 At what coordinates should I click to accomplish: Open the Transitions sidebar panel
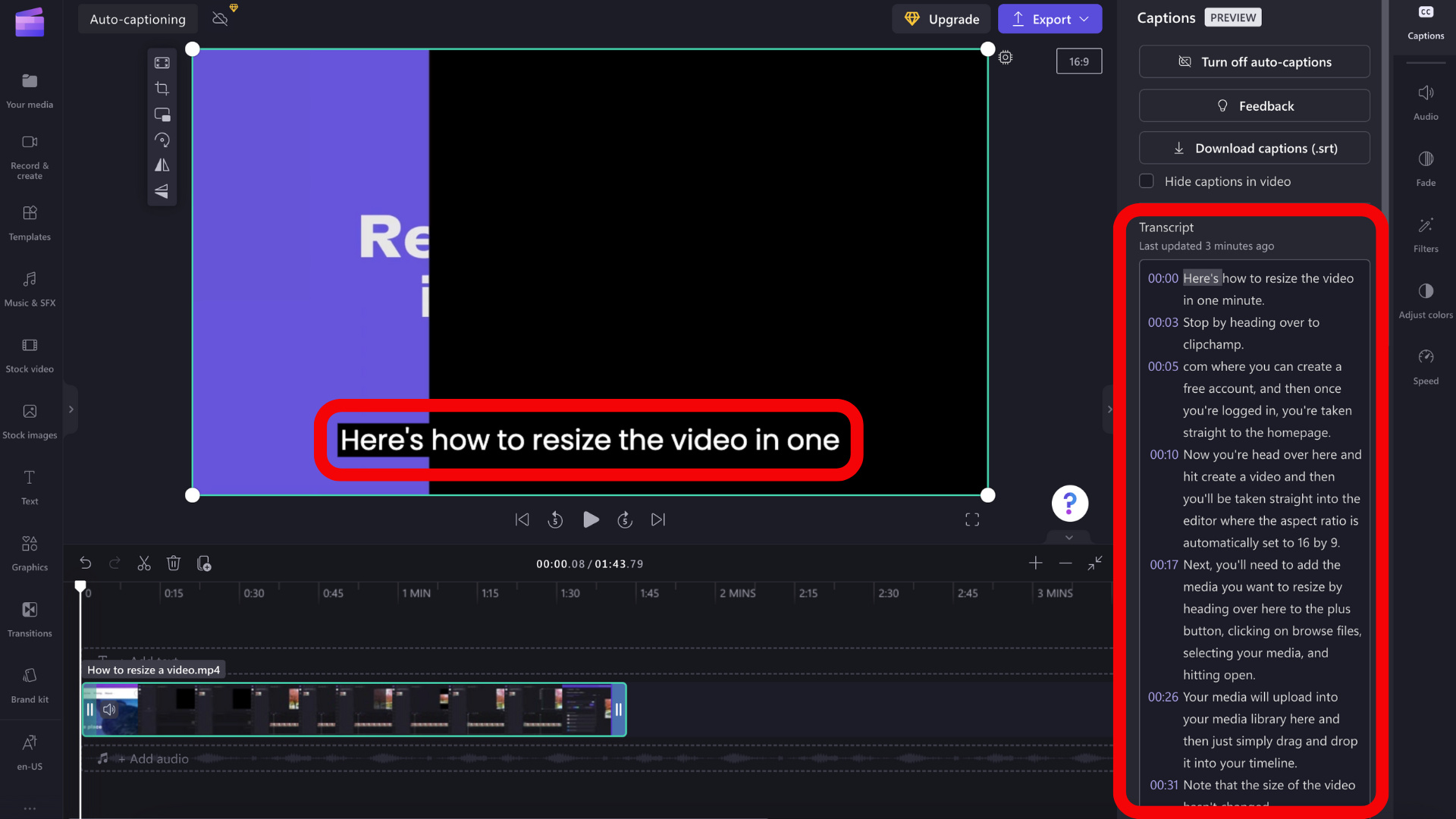pos(30,618)
